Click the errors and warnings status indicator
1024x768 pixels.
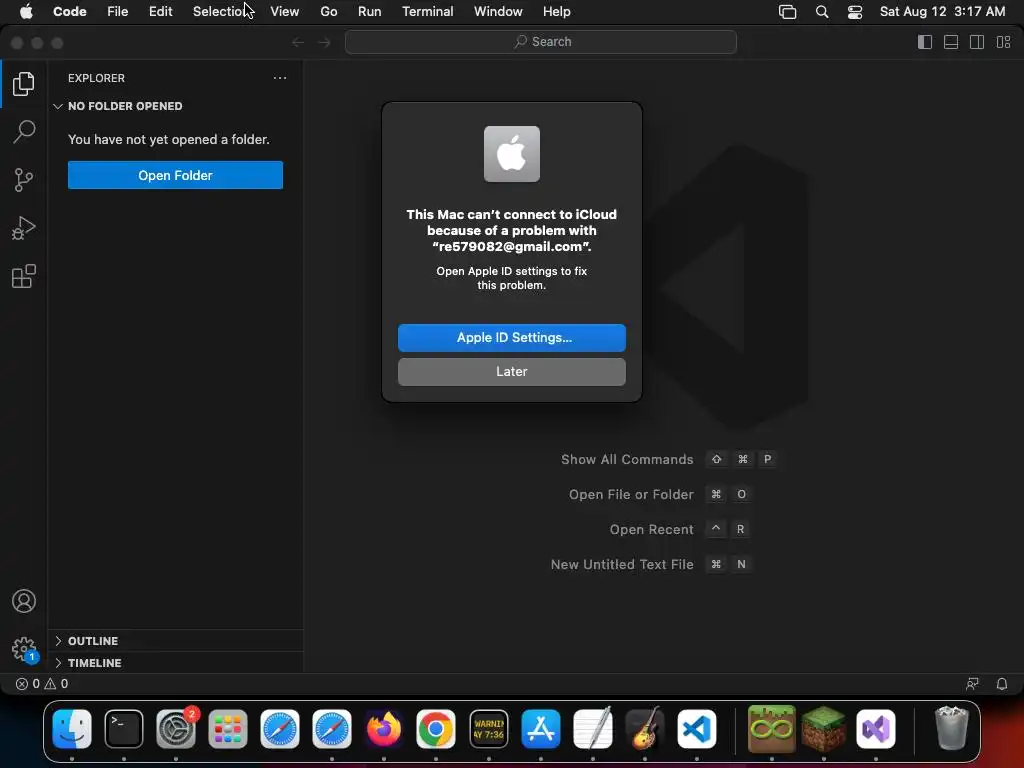42,684
